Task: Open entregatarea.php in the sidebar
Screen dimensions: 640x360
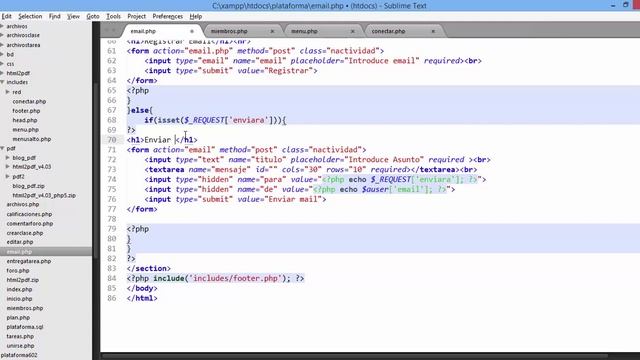Action: coord(29,261)
